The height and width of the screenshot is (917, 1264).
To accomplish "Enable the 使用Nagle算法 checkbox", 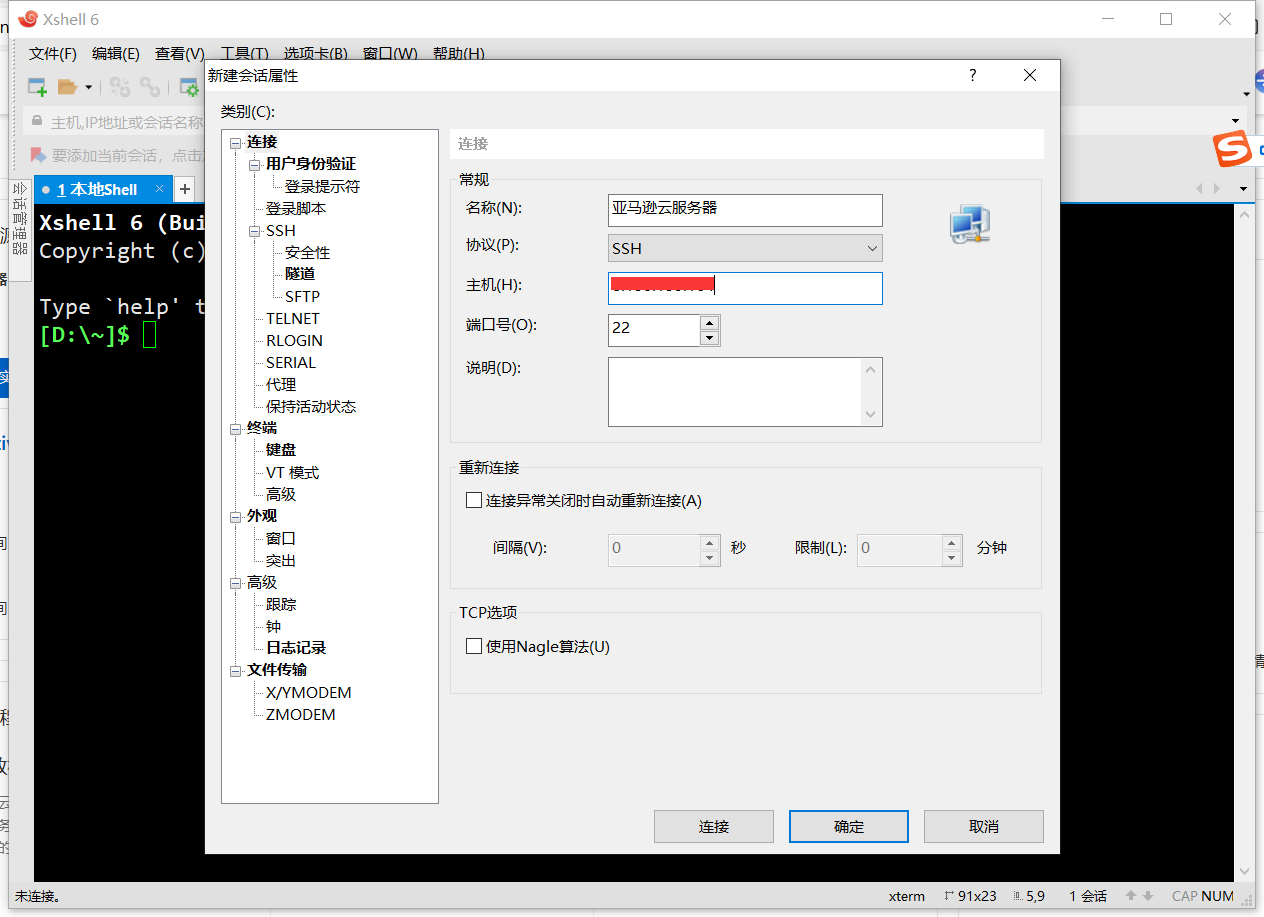I will [474, 646].
